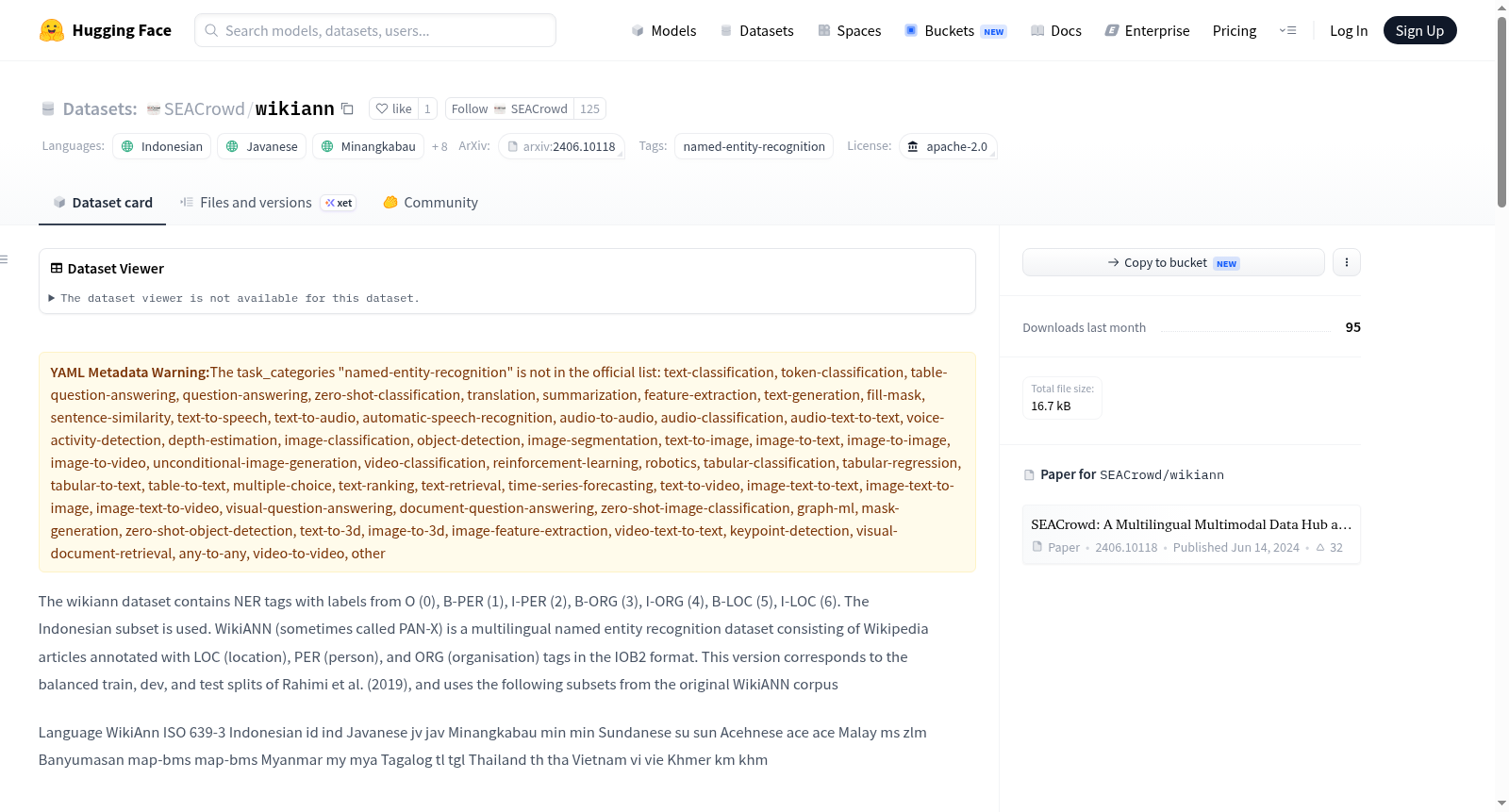This screenshot has height=812, width=1509.
Task: Click the sidebar outline toggle icon
Action: pos(4,259)
